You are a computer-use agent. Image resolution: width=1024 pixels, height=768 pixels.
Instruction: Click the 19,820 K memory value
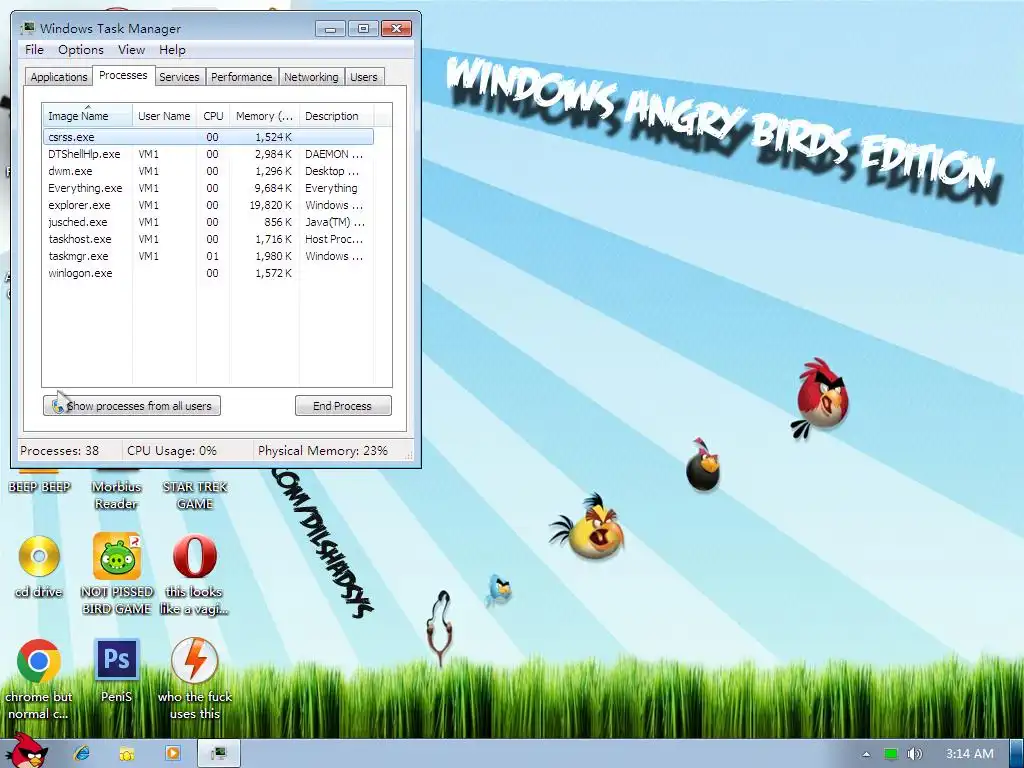point(271,205)
